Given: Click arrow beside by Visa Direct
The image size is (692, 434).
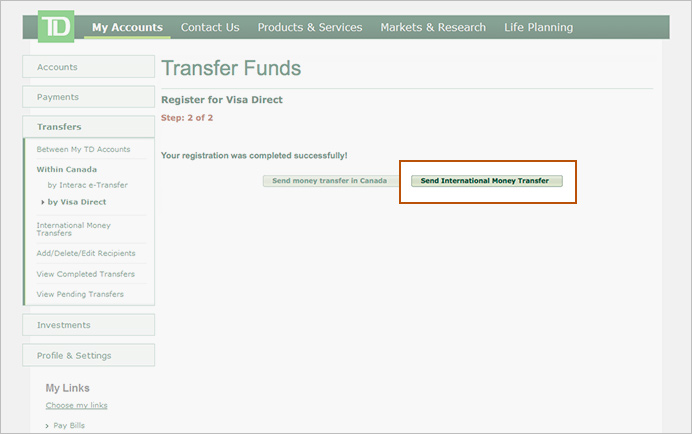Looking at the screenshot, I should point(42,202).
